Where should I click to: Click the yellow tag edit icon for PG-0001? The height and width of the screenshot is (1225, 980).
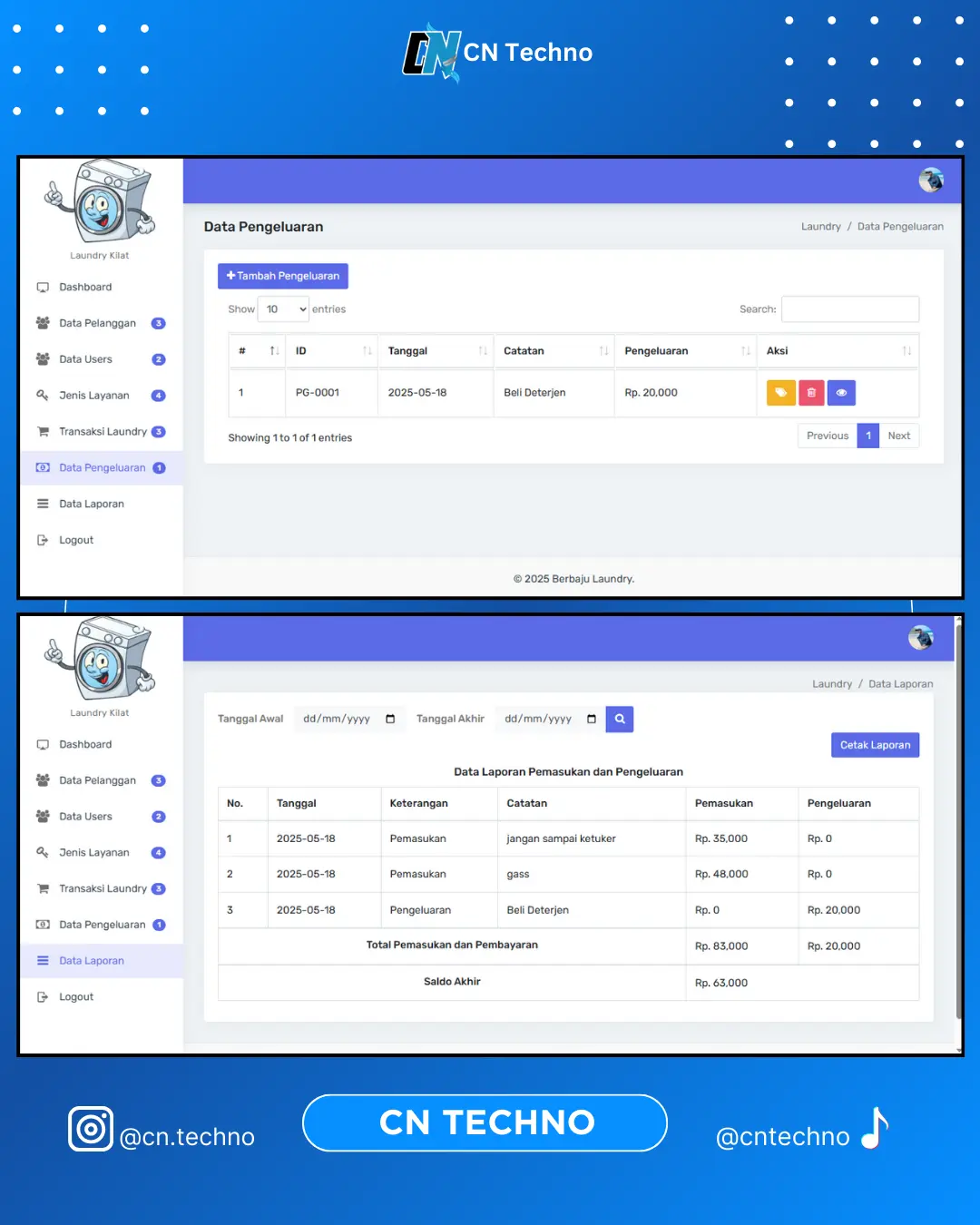click(780, 393)
